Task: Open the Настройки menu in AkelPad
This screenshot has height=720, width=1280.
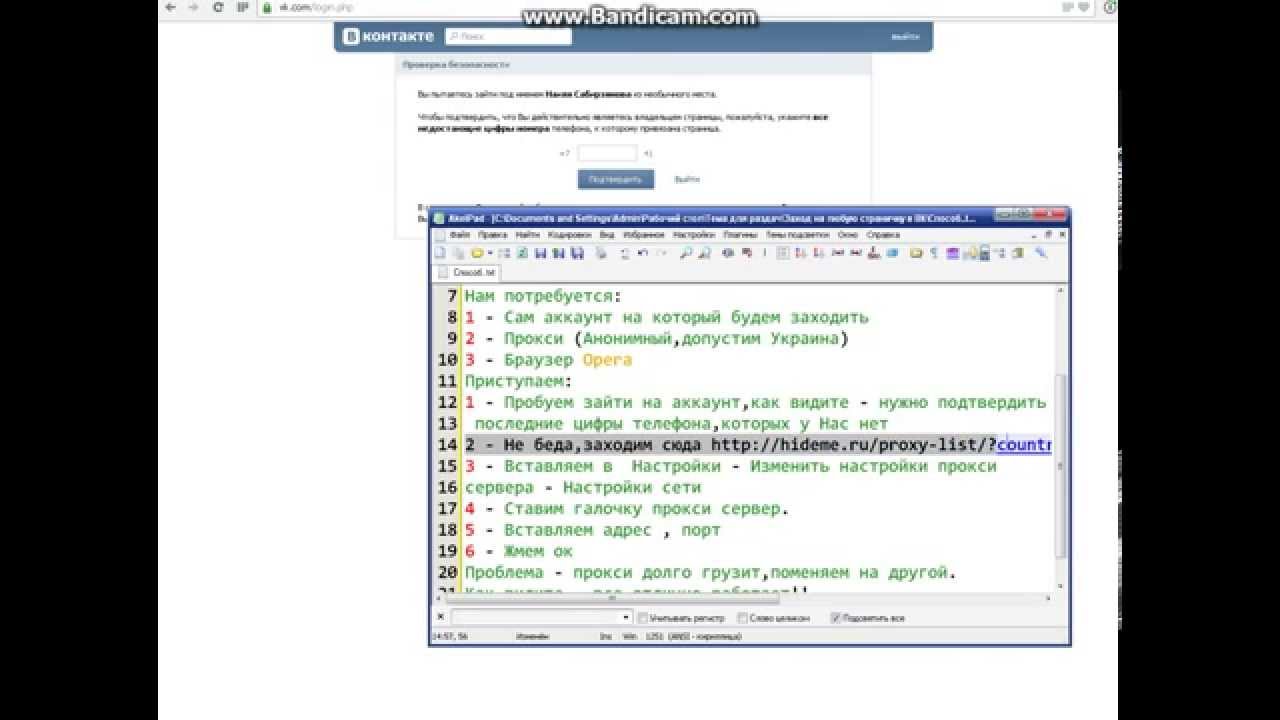Action: (x=694, y=235)
